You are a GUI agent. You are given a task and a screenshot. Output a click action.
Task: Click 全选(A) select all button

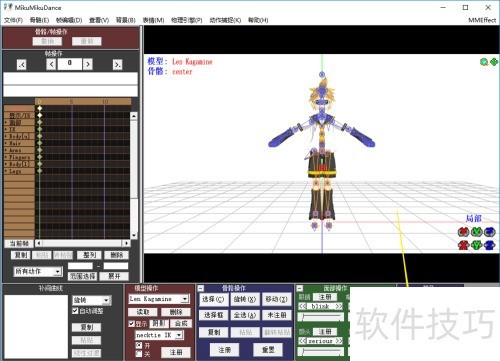click(x=245, y=315)
